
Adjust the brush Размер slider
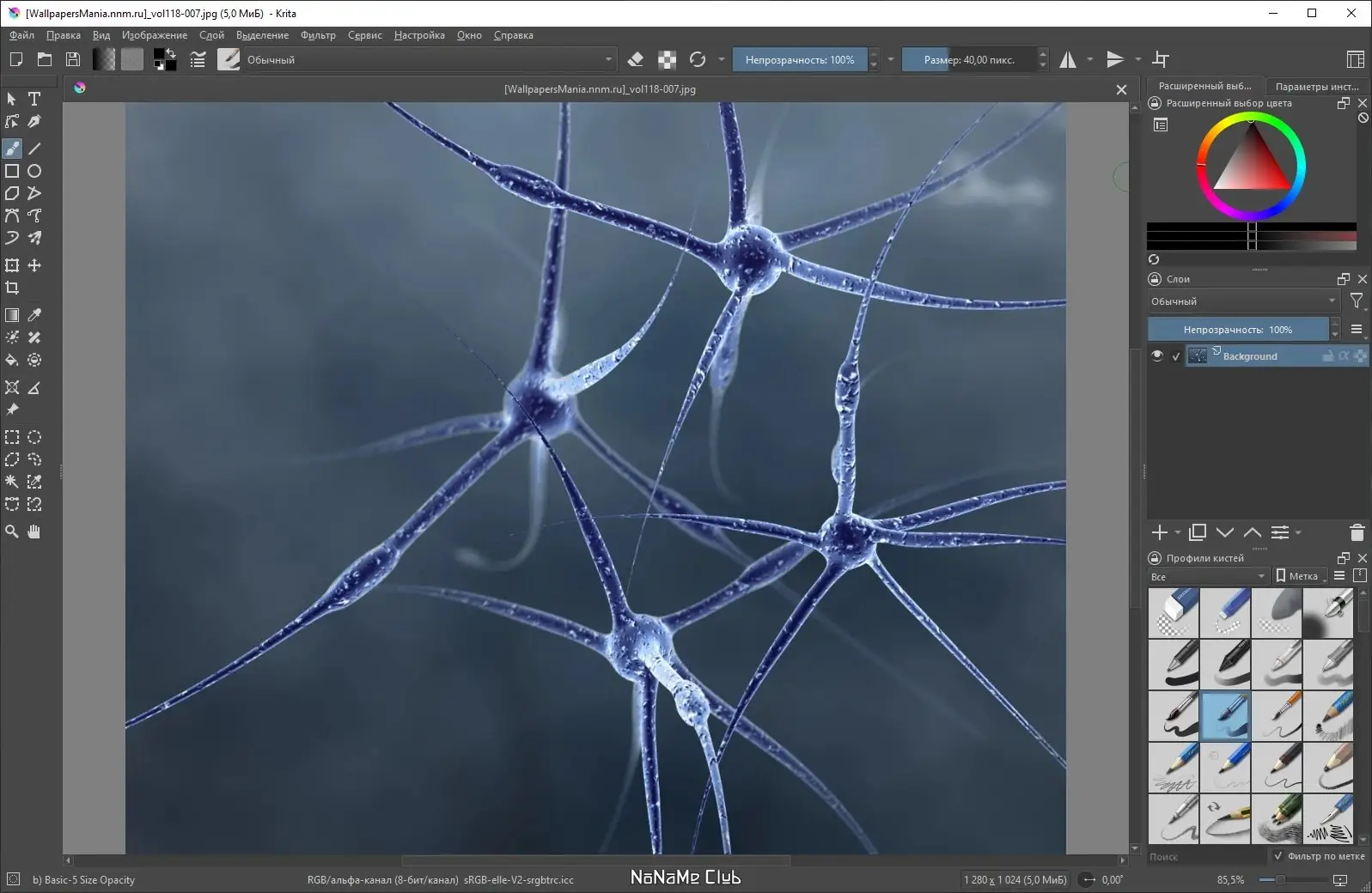point(969,59)
